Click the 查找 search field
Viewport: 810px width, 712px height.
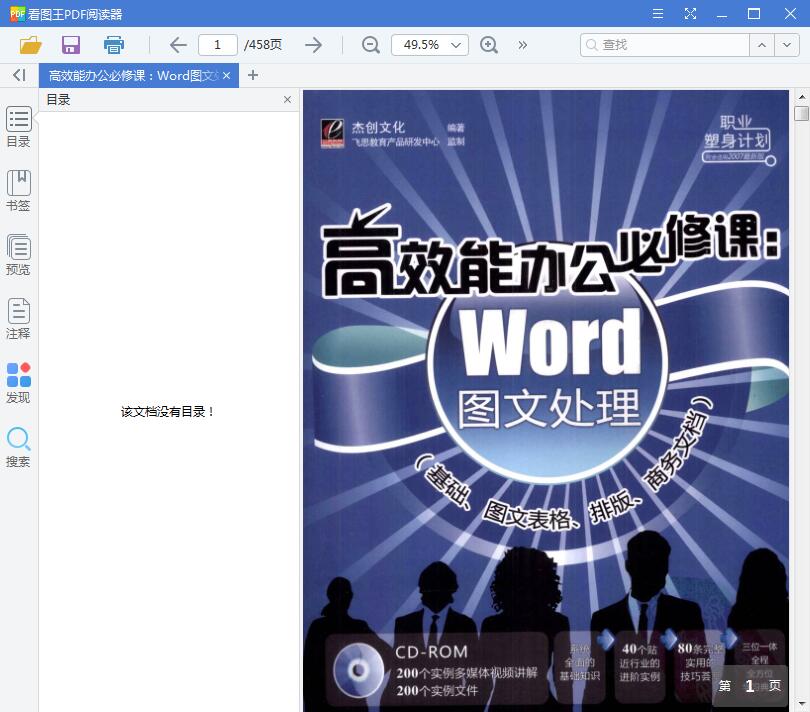point(664,45)
